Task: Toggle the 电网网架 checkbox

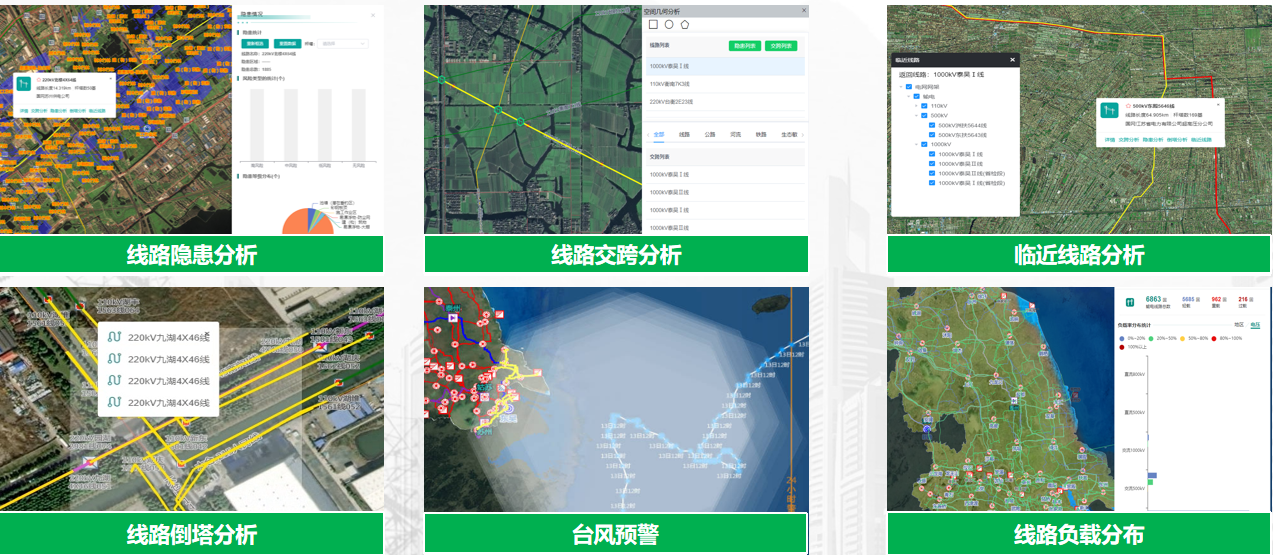Action: (909, 87)
